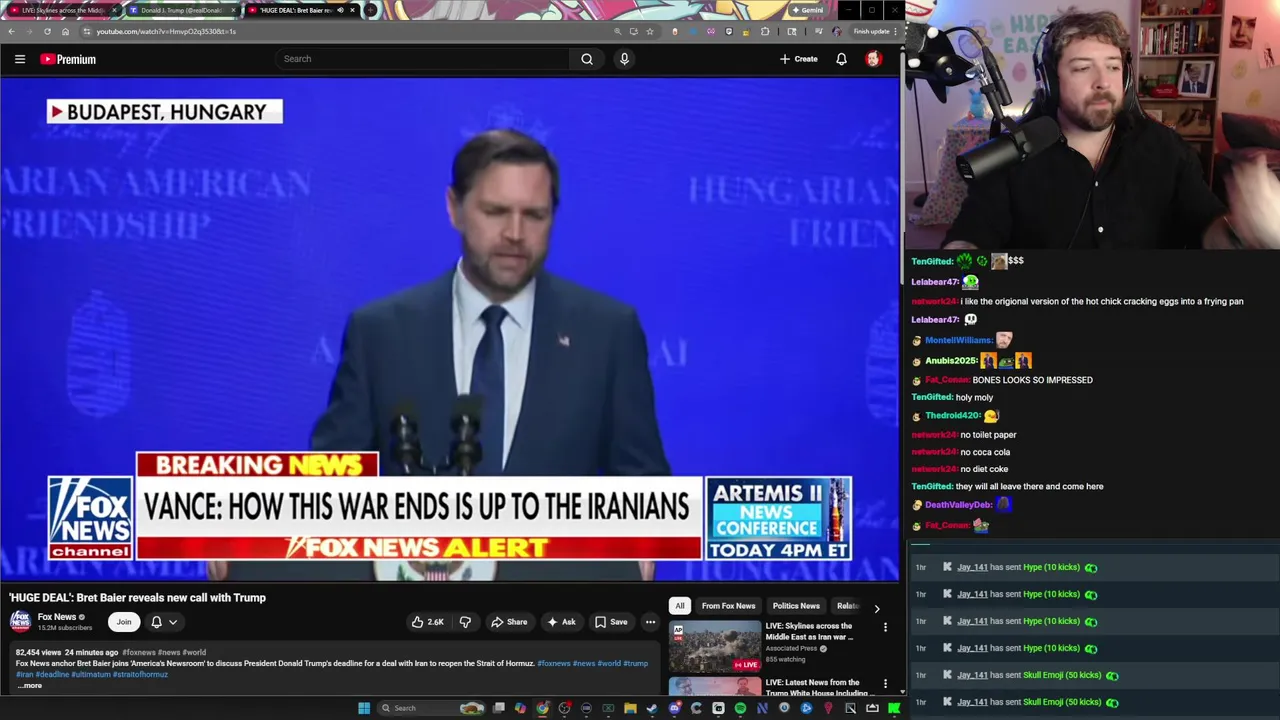Click the streamer webcam overlay
1280x720 pixels.
point(1092,125)
